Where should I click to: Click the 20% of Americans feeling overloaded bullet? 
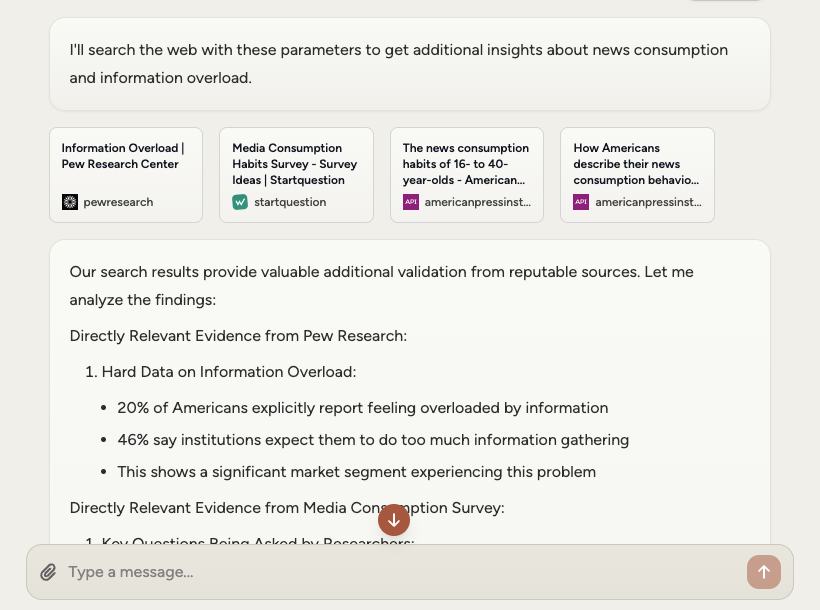(x=362, y=408)
